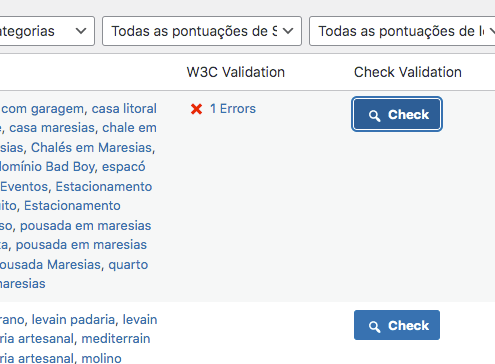The image size is (495, 364).
Task: Click the first row Check button
Action: click(x=397, y=114)
